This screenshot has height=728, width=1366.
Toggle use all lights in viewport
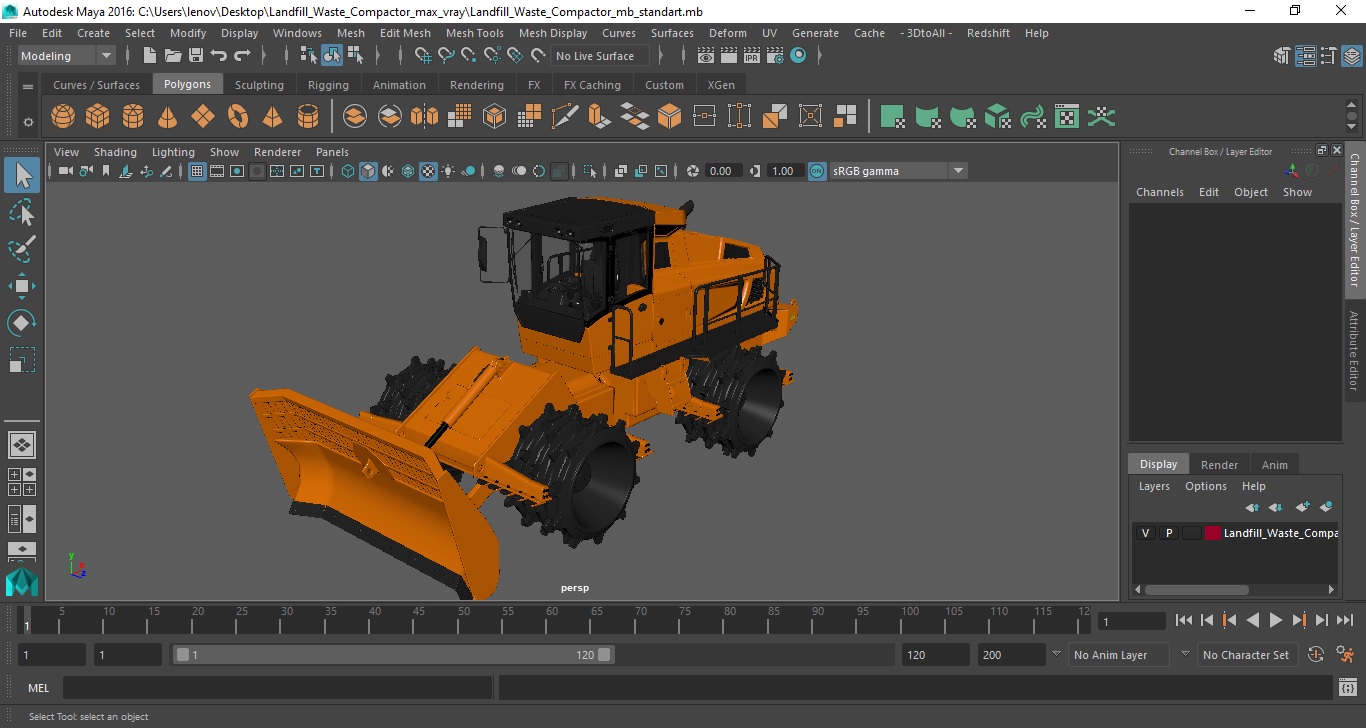(448, 171)
